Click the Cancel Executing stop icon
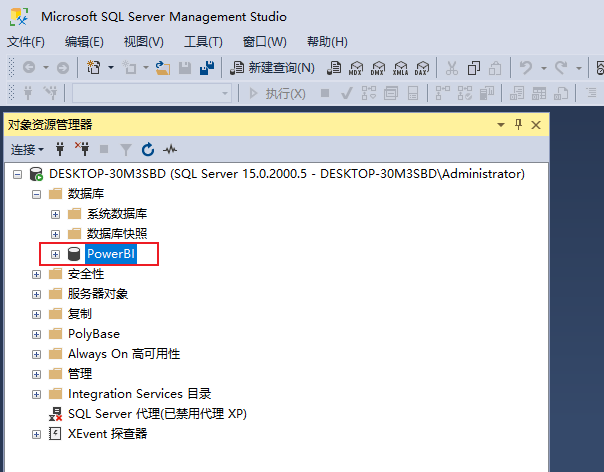The height and width of the screenshot is (472, 604). [x=325, y=93]
